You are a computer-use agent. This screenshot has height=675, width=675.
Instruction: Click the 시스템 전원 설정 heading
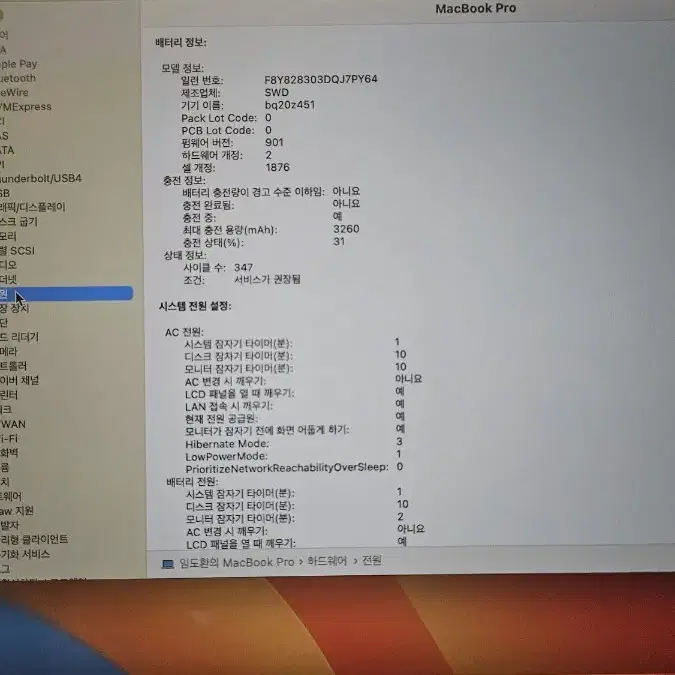[195, 306]
